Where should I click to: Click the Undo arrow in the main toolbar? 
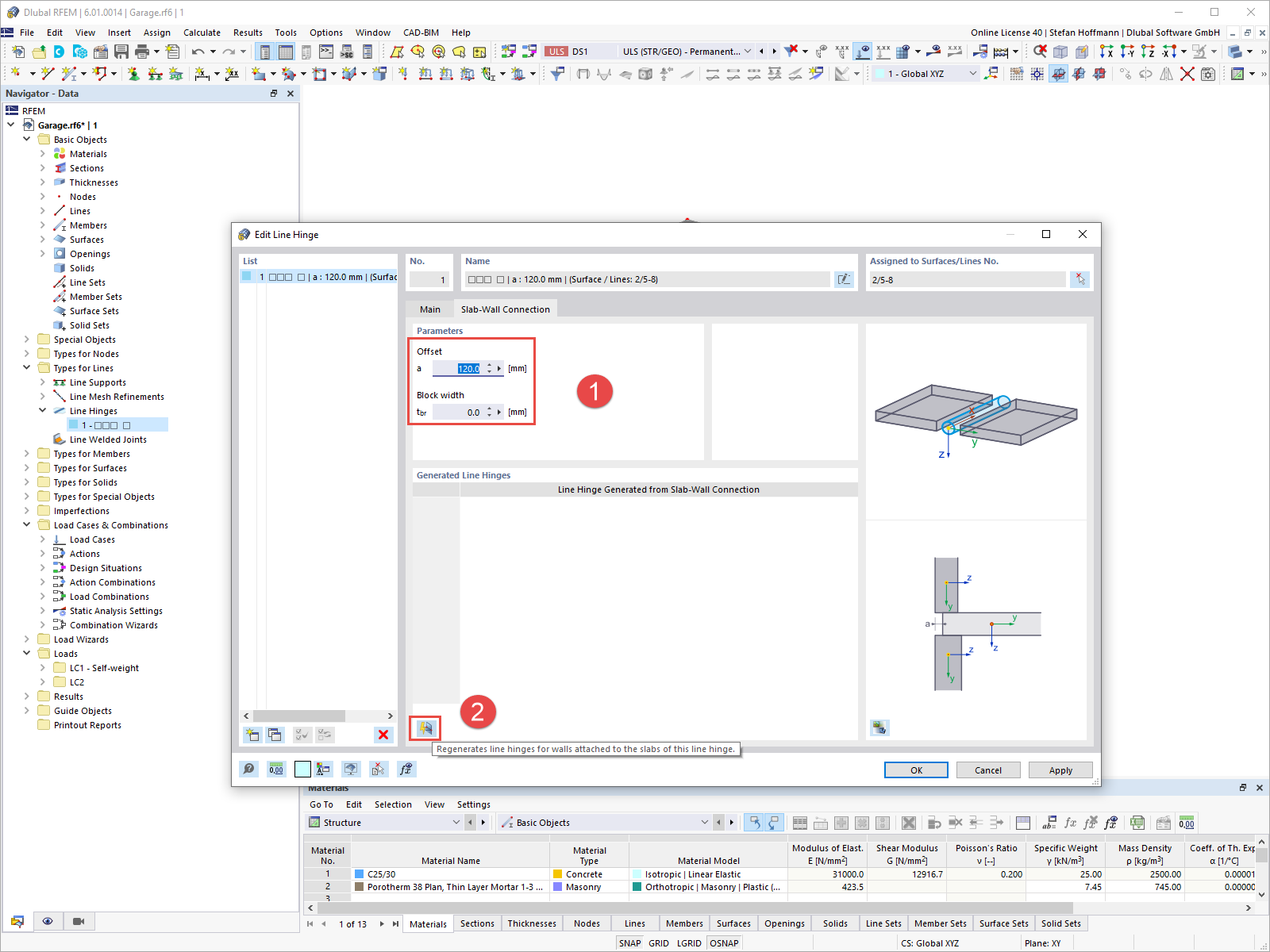point(198,52)
